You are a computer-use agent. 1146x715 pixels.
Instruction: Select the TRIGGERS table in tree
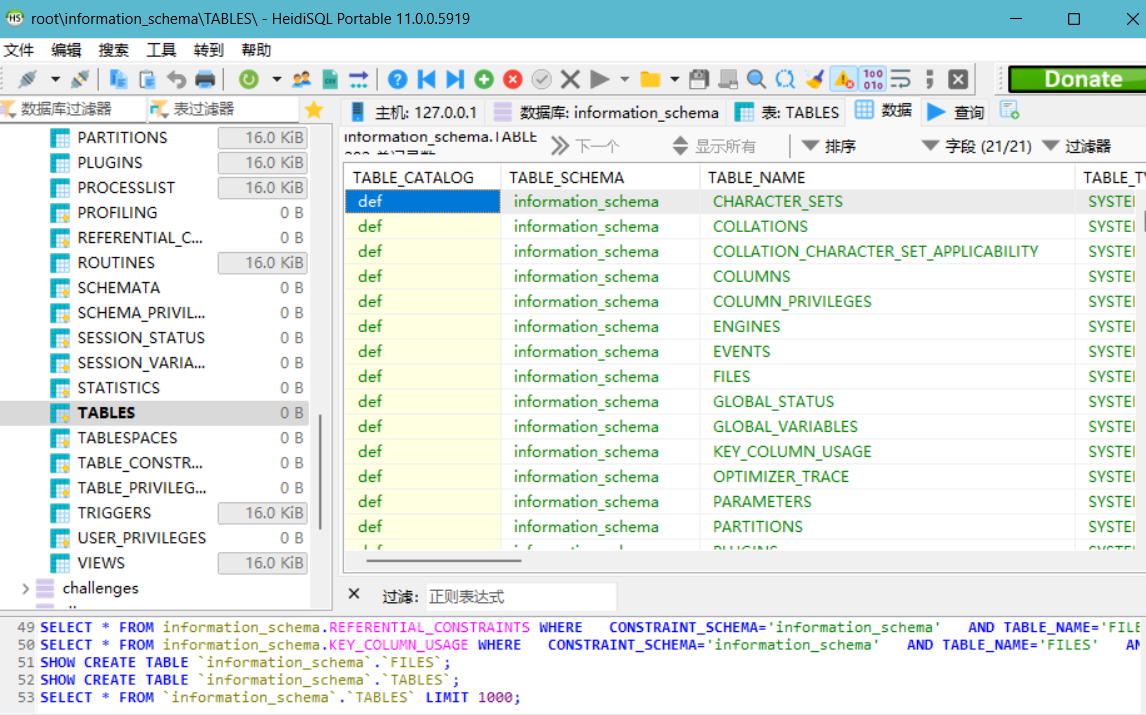click(x=114, y=513)
